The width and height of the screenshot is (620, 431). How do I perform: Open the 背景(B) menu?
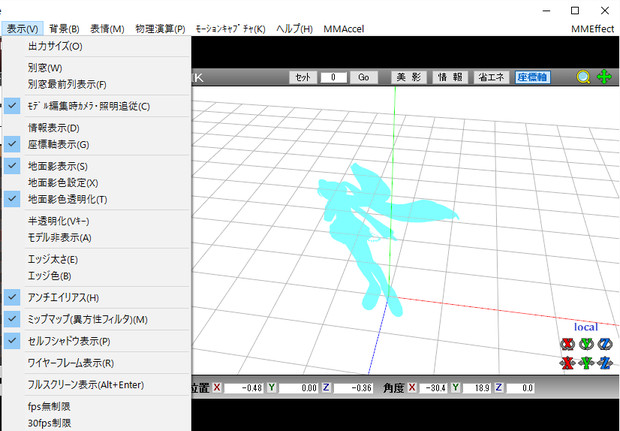point(64,29)
